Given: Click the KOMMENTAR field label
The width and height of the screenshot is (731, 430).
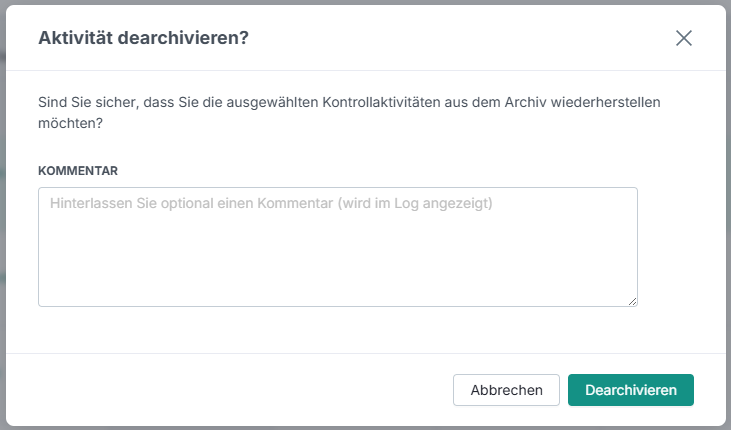Looking at the screenshot, I should click(x=78, y=171).
